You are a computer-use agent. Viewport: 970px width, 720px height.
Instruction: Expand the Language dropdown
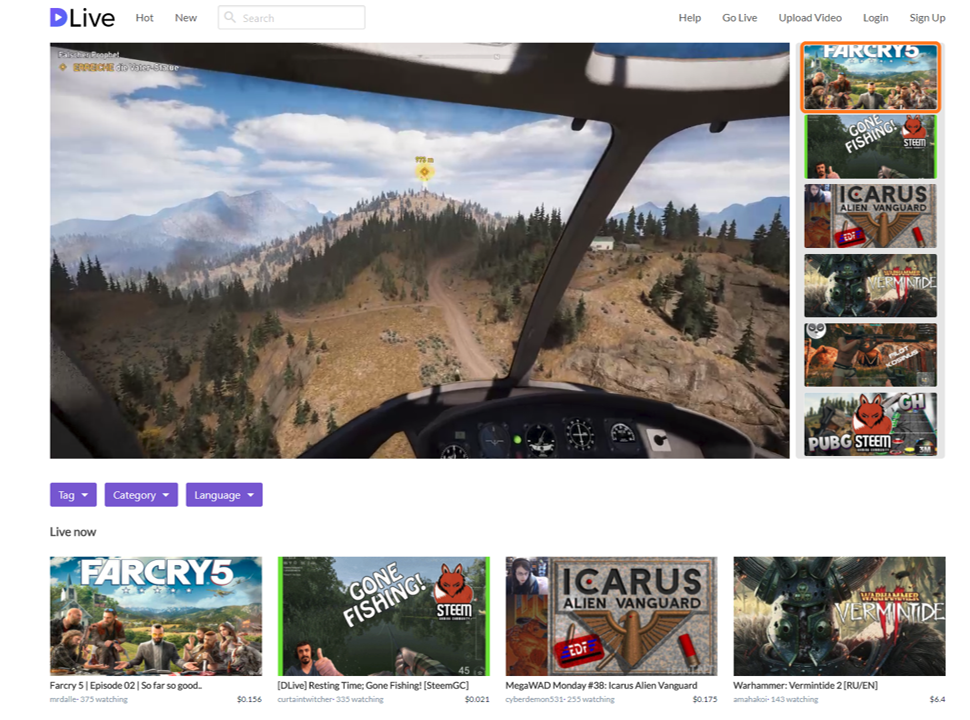(x=224, y=495)
